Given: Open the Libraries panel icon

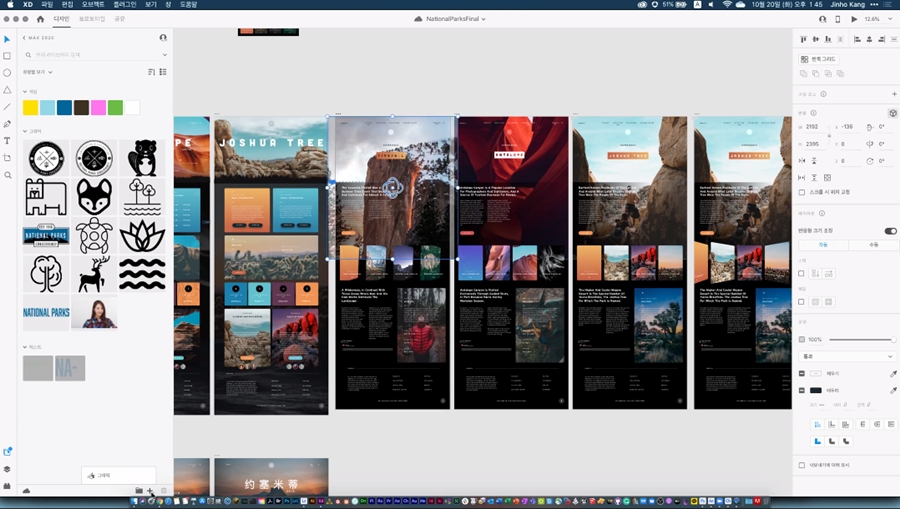Looking at the screenshot, I should [7, 452].
